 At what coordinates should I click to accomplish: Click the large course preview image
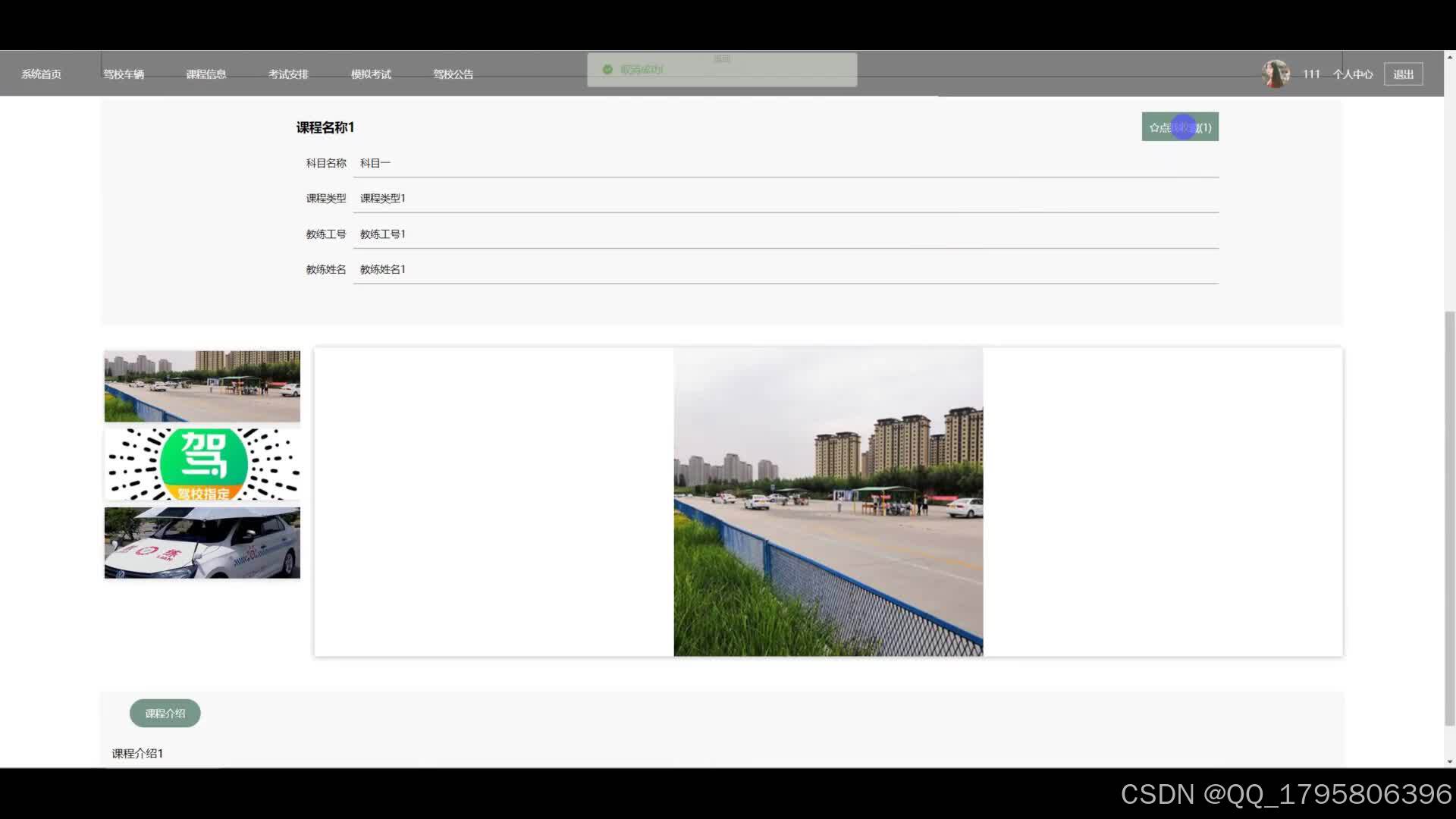coord(827,502)
